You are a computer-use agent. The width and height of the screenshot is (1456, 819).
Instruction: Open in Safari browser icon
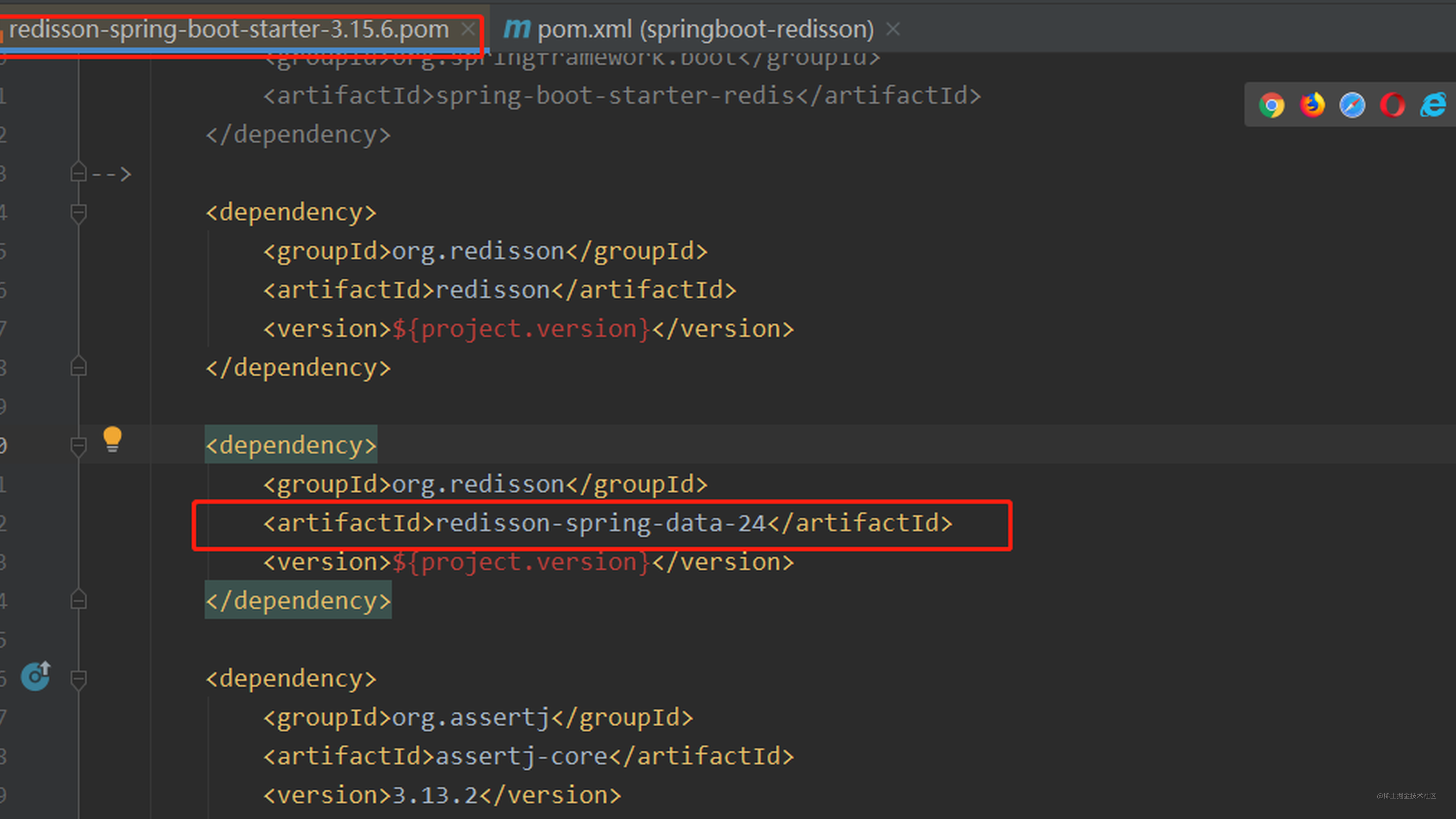pos(1352,105)
